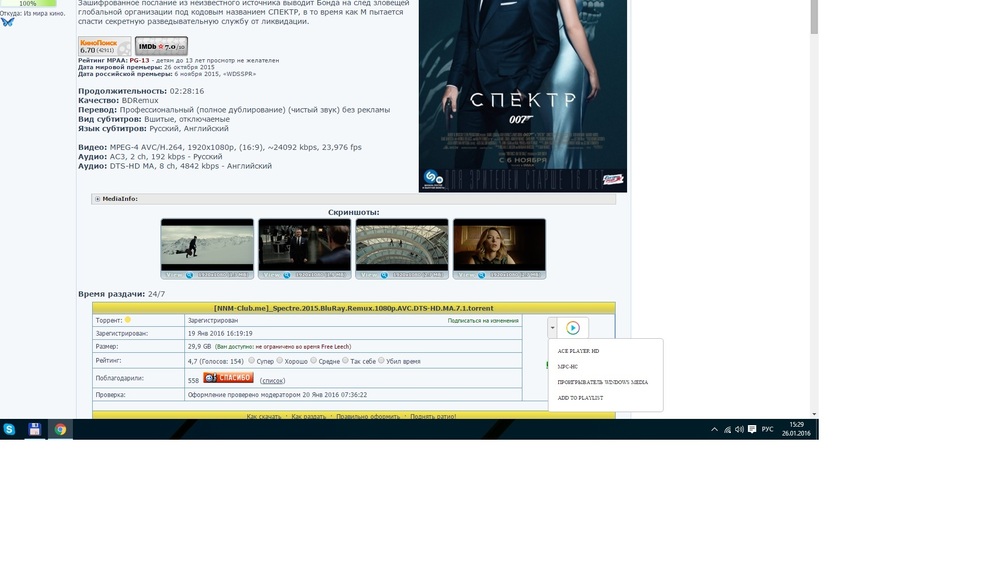1000x562 pixels.
Task: Rate the torrent as Супер
Action: [x=251, y=361]
